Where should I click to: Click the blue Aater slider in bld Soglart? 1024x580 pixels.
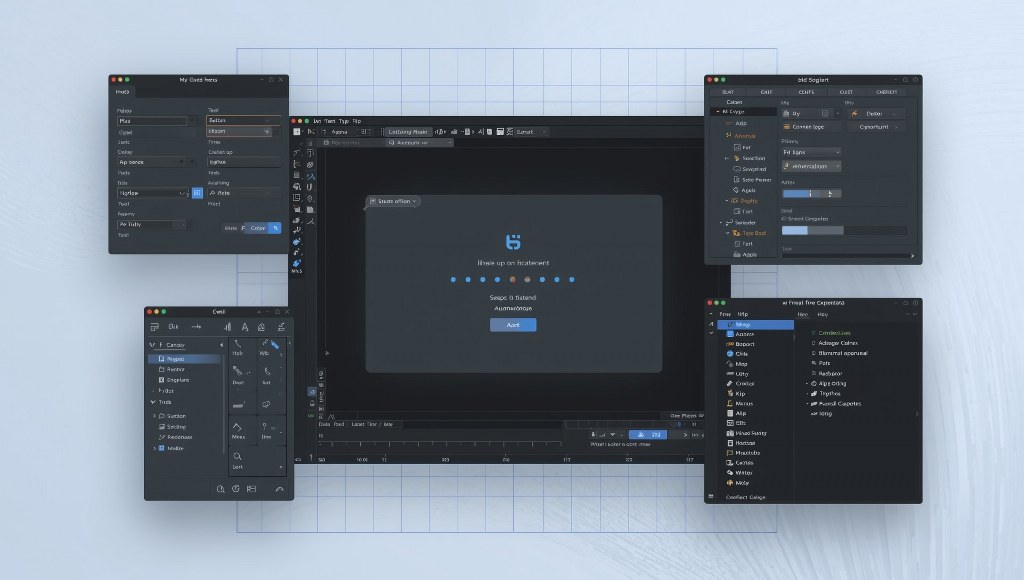tap(811, 193)
